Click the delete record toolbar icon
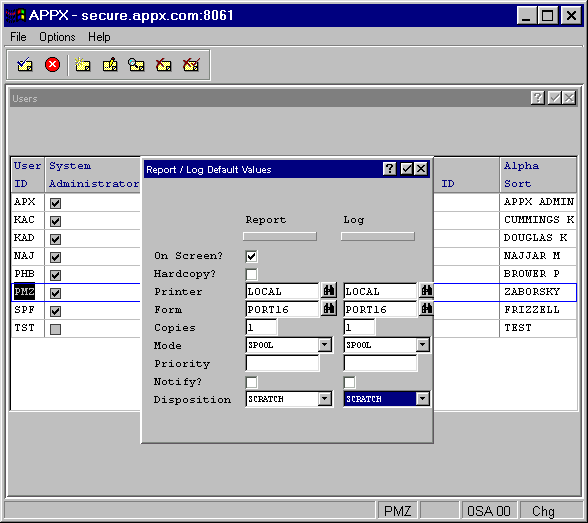Screen dimensions: 588x523 click(x=164, y=65)
